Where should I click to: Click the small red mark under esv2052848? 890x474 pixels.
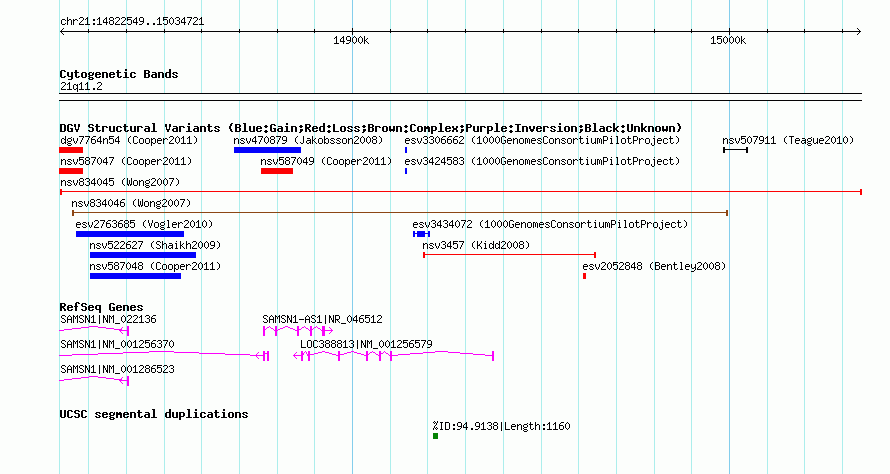(x=585, y=276)
